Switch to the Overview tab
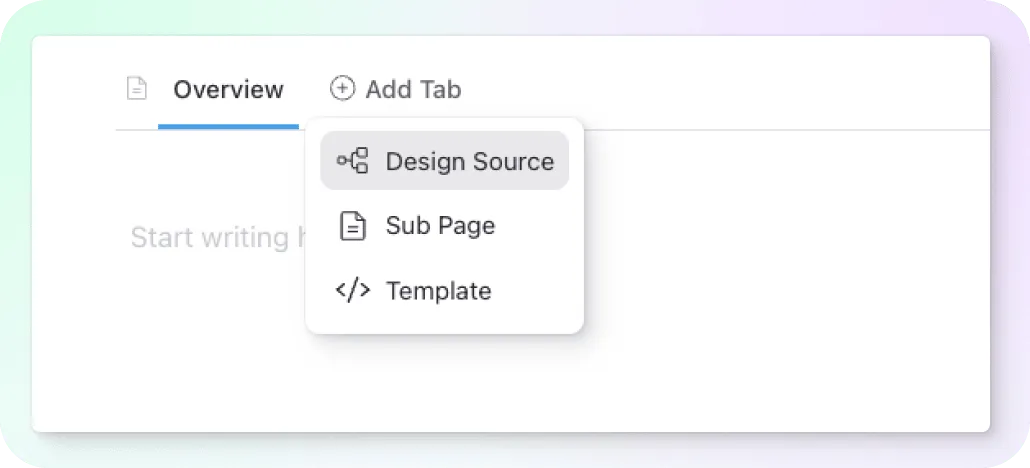Screen dimensions: 1030x468 [x=229, y=89]
